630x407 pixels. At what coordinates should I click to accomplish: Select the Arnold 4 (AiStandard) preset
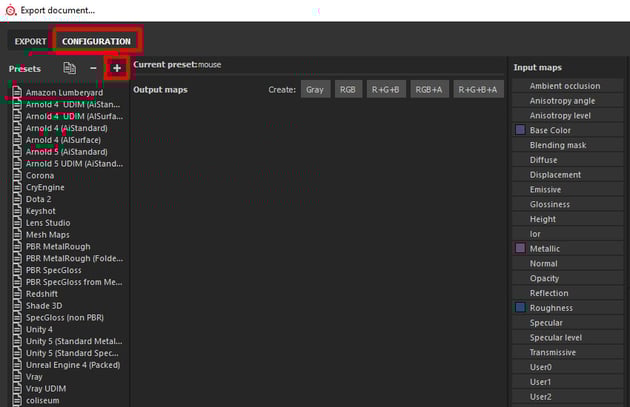click(x=67, y=128)
